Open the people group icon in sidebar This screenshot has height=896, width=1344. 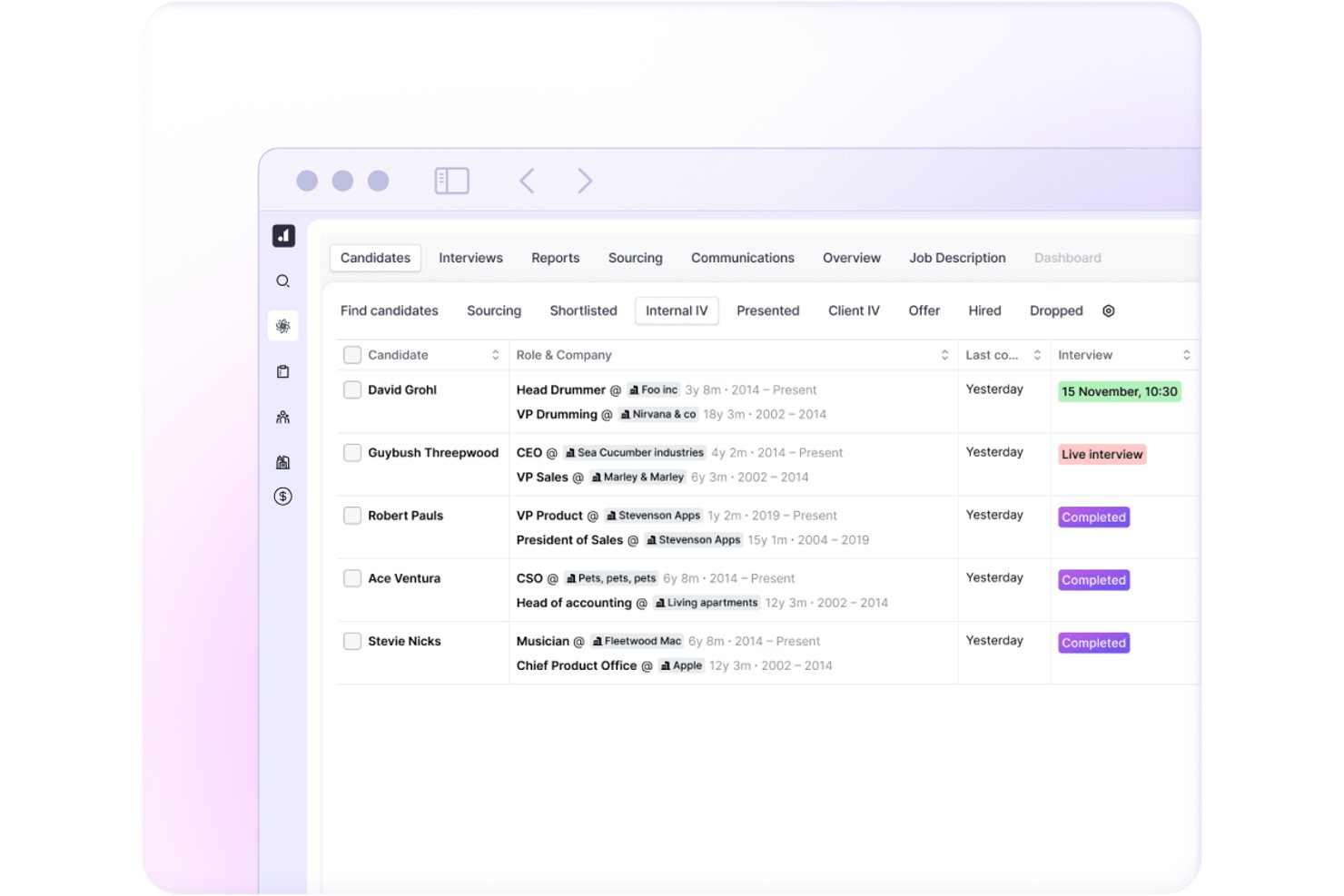point(283,417)
